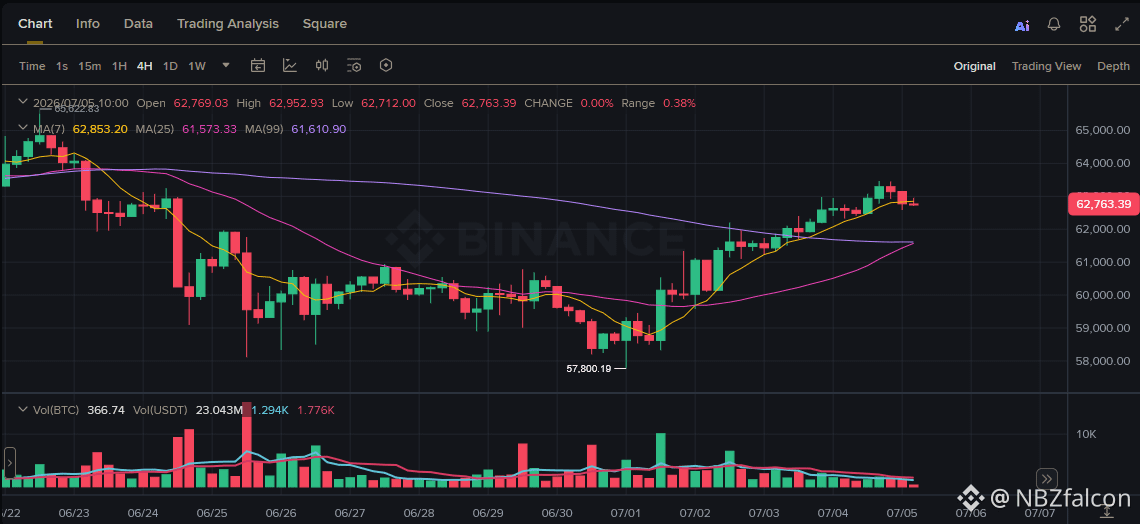Open the left side panel arrow handle
1140x524 pixels.
click(9, 461)
